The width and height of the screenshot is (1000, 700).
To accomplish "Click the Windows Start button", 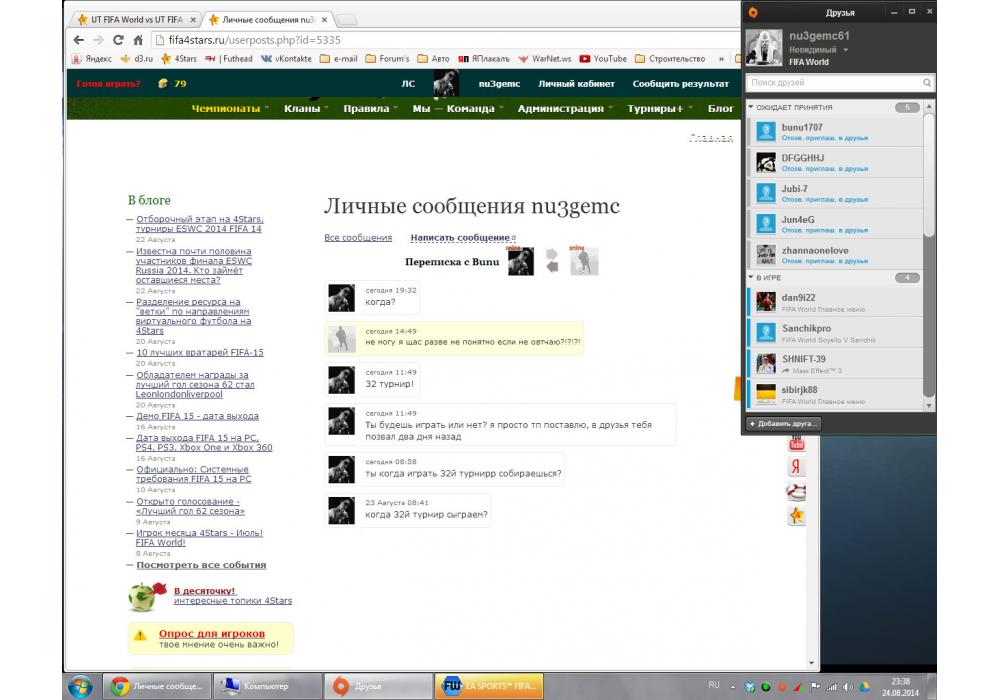I will click(80, 686).
